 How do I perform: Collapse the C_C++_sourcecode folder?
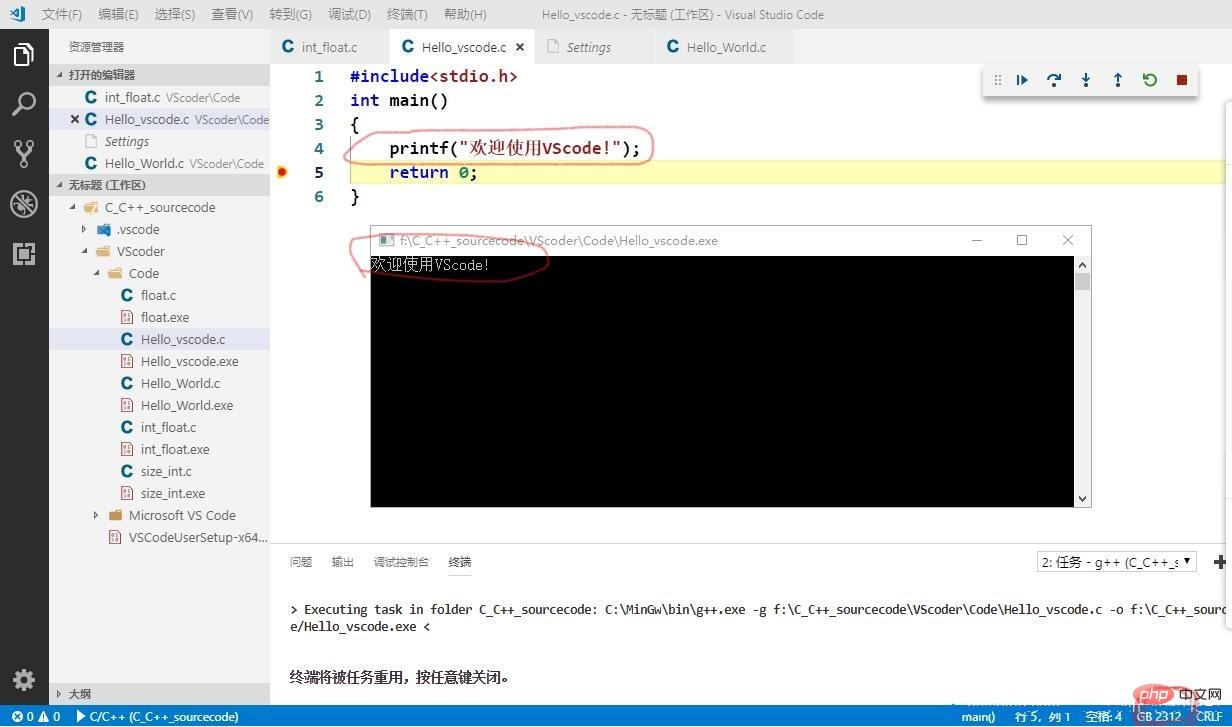(160, 207)
